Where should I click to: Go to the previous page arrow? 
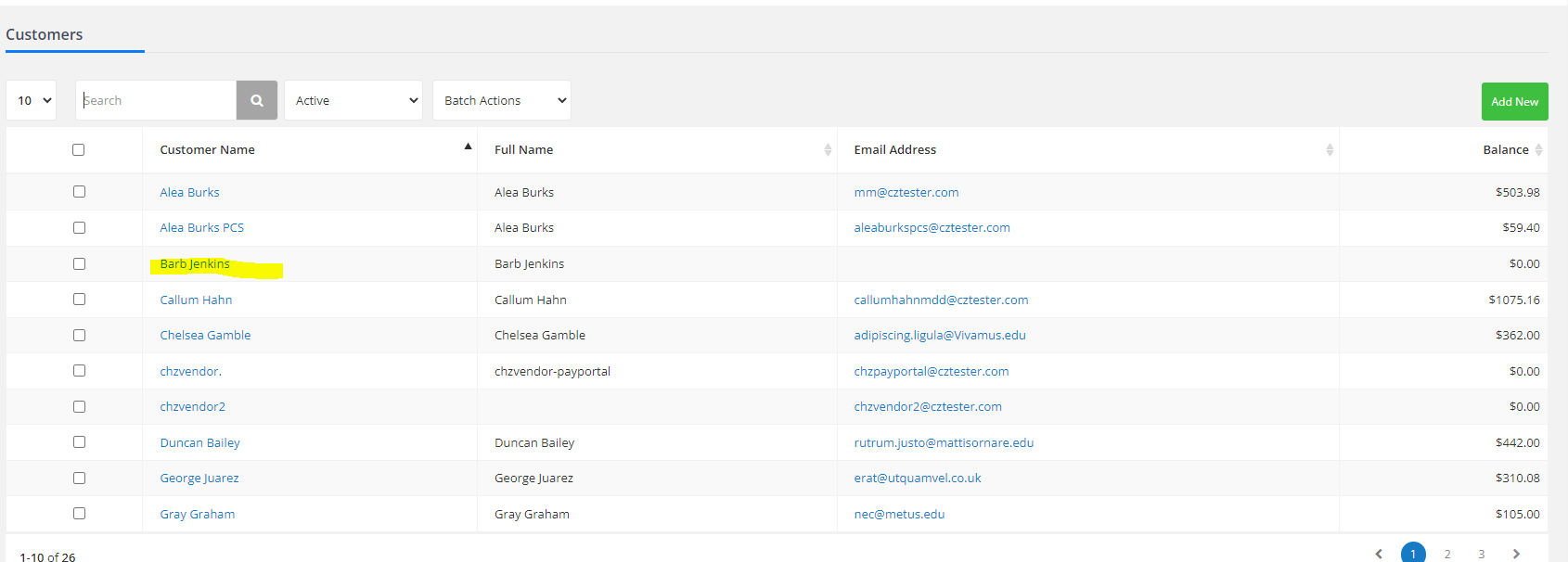tap(1379, 554)
